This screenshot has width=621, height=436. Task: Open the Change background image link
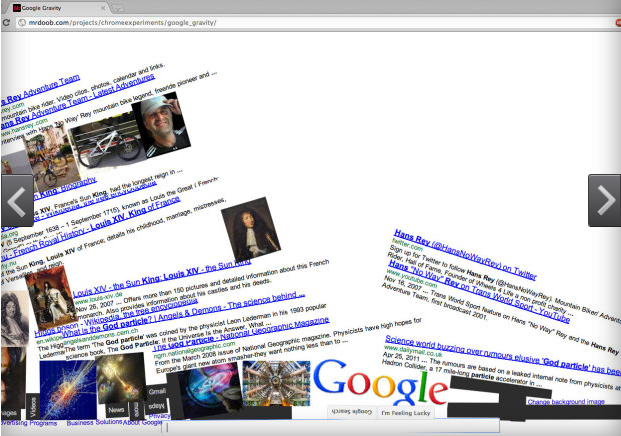tap(566, 402)
